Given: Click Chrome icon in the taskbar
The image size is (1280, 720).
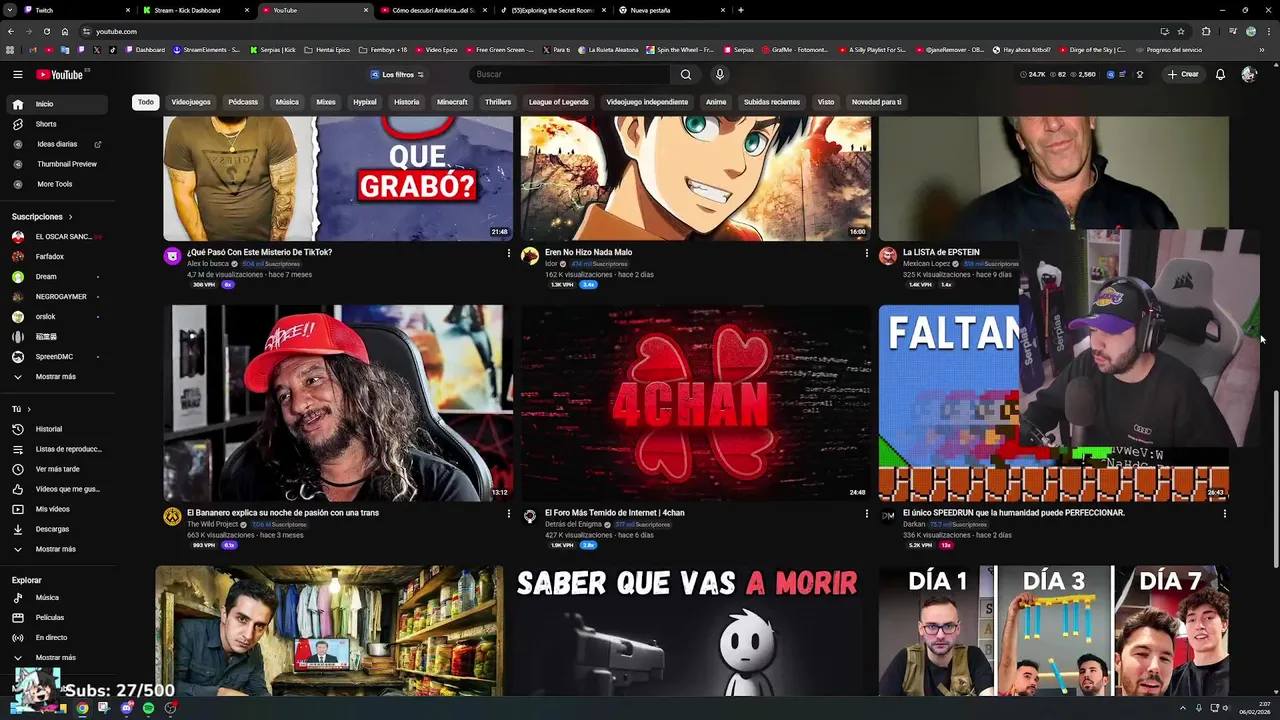Looking at the screenshot, I should point(82,708).
